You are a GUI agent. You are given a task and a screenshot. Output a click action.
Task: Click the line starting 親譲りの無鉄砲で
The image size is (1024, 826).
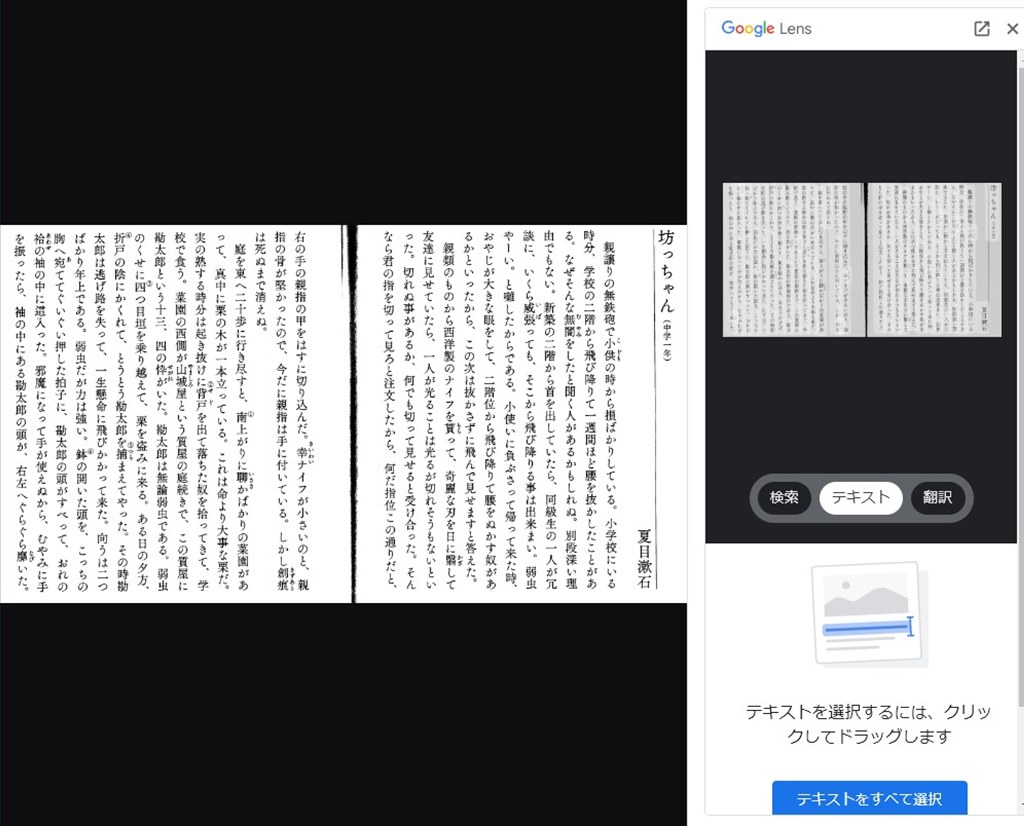610,415
